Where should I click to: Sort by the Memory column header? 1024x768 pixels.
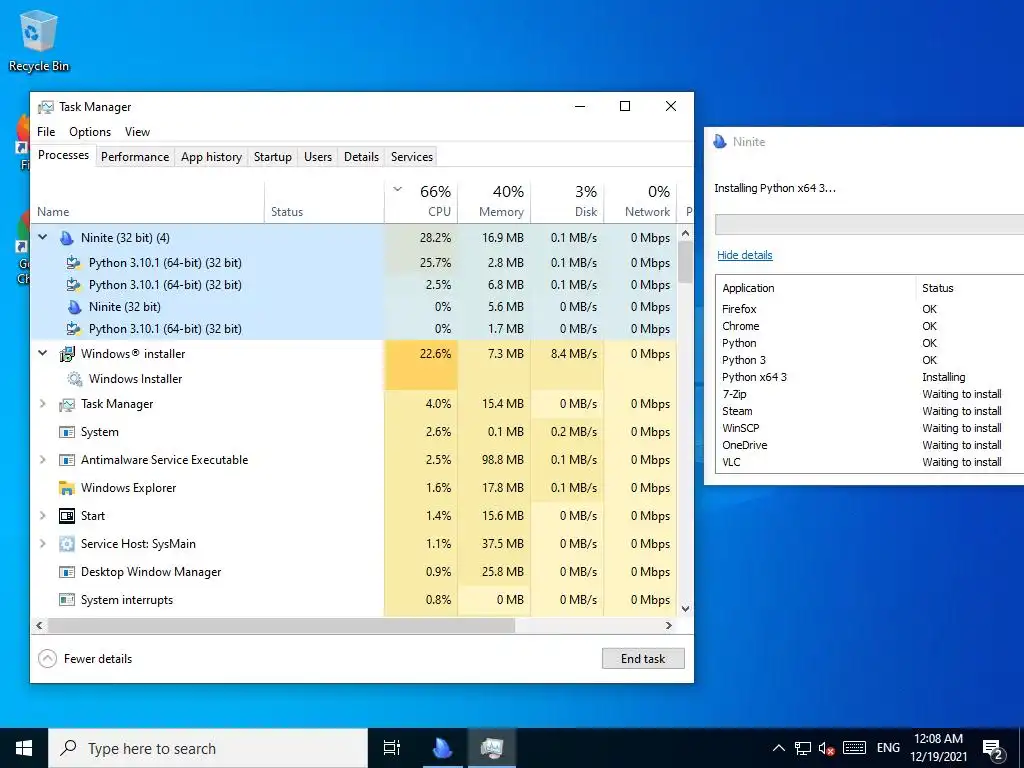[494, 201]
